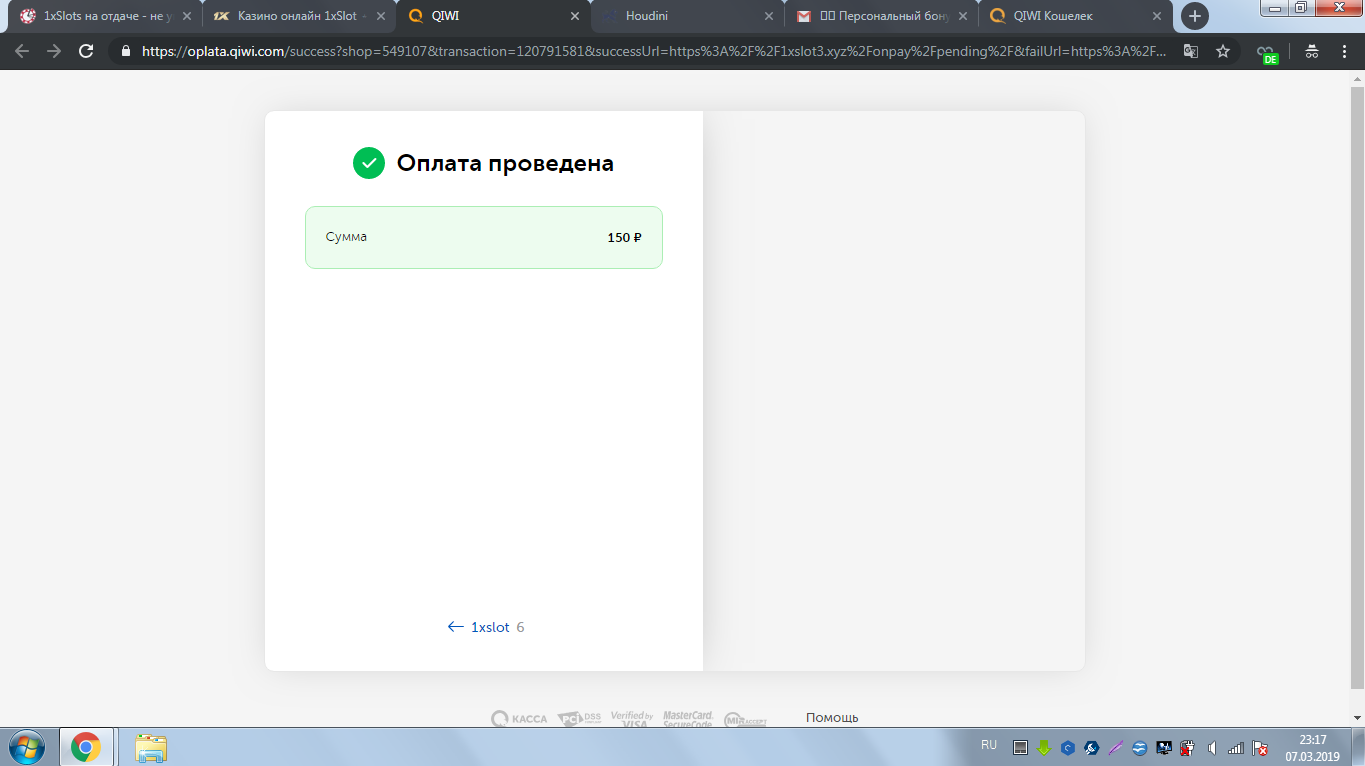Click the touchpad tray icon
This screenshot has width=1365, height=766.
pos(1020,747)
